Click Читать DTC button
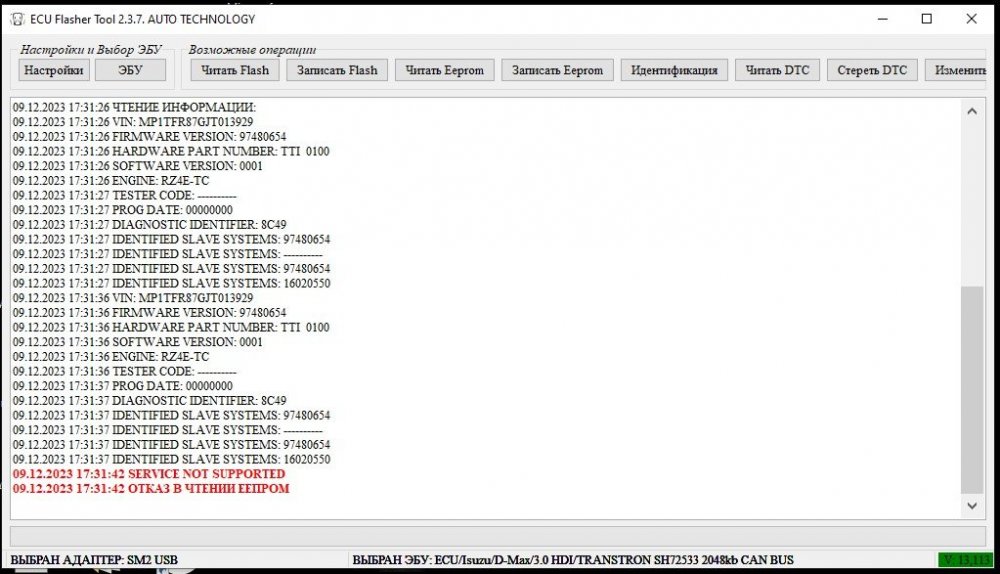Viewport: 1000px width, 574px height. click(777, 70)
